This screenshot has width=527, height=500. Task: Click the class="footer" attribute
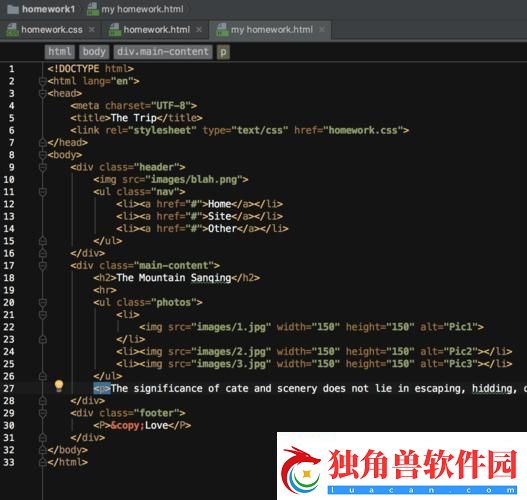(139, 413)
